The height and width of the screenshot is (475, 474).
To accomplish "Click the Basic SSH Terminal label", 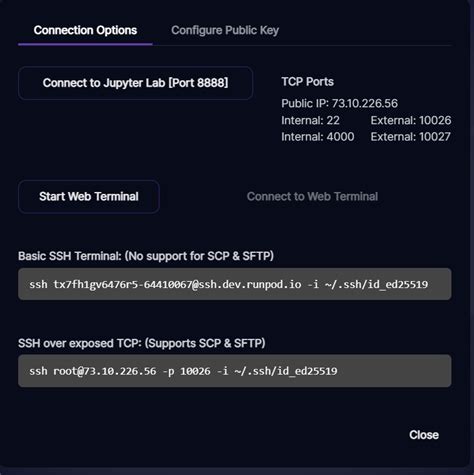I will pos(146,256).
